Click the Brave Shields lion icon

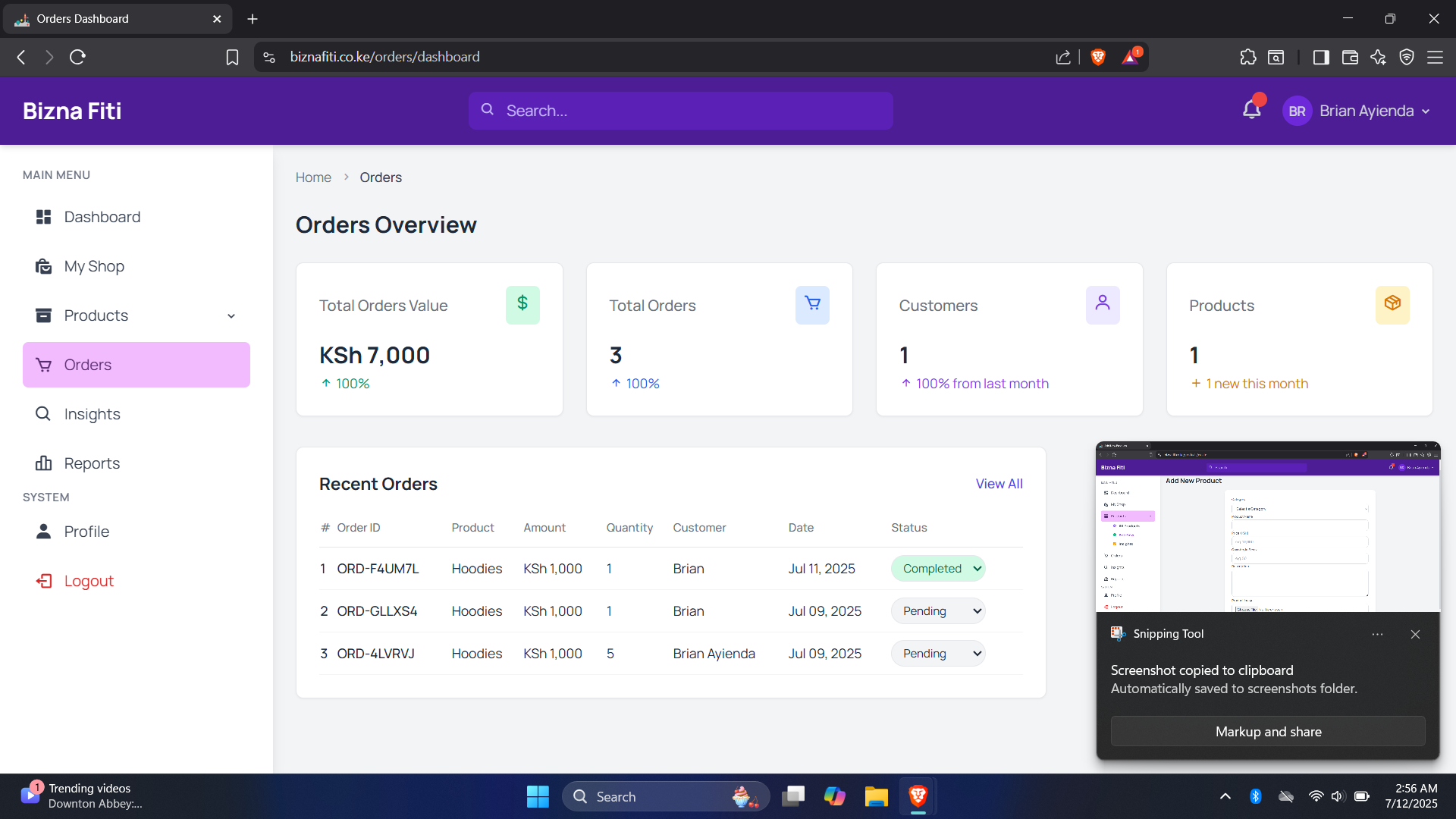[x=1097, y=57]
